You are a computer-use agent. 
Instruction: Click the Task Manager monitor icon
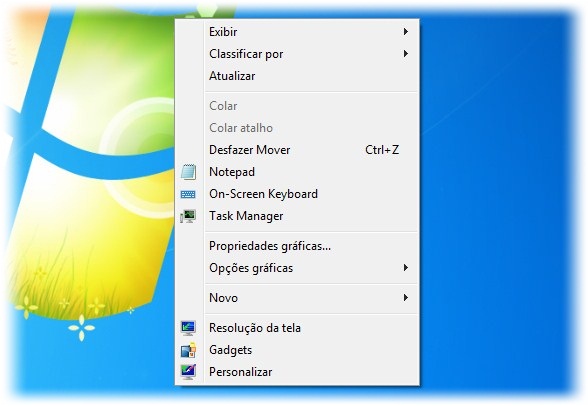[188, 216]
